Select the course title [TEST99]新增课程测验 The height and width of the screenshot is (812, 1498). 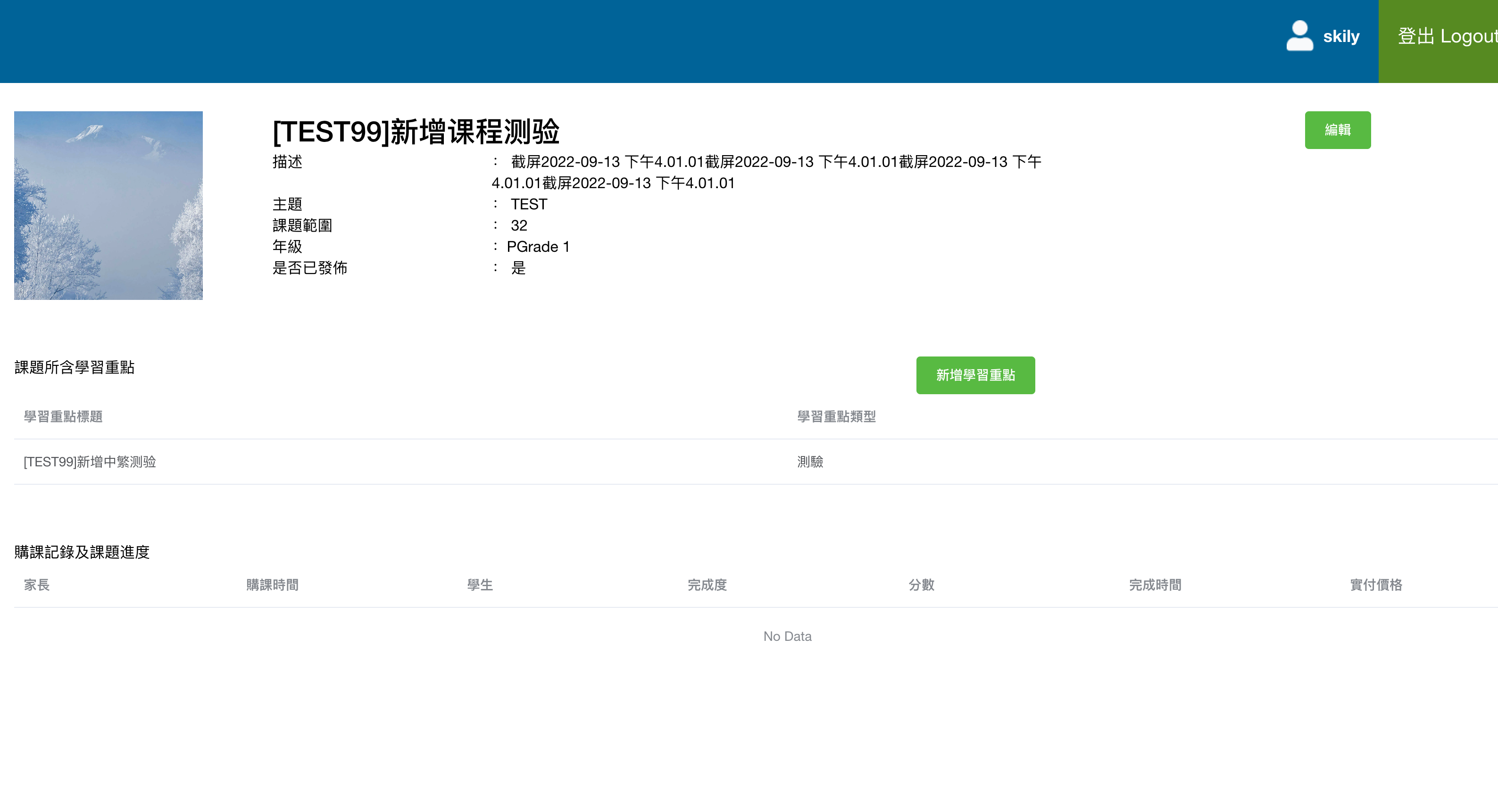(x=416, y=132)
